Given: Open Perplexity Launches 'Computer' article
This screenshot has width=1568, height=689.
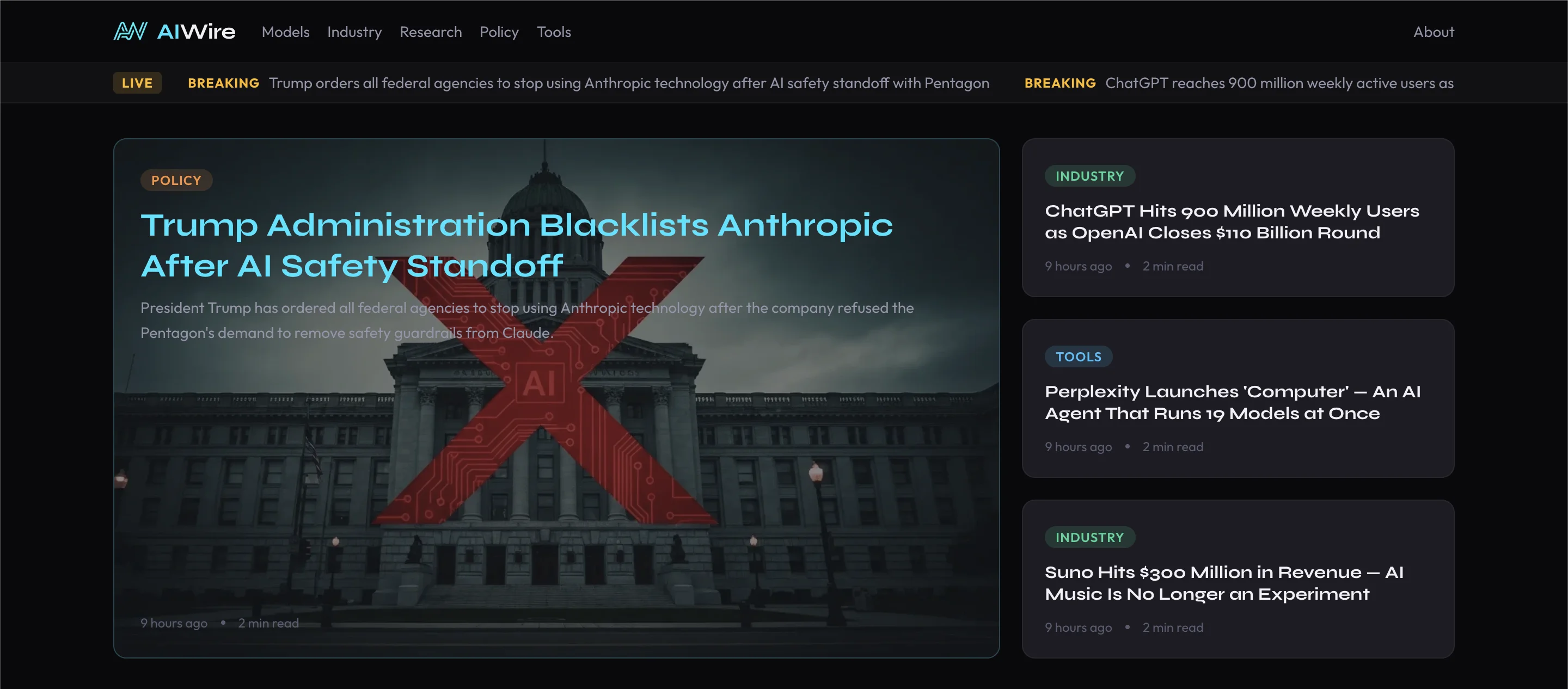Looking at the screenshot, I should 1232,402.
